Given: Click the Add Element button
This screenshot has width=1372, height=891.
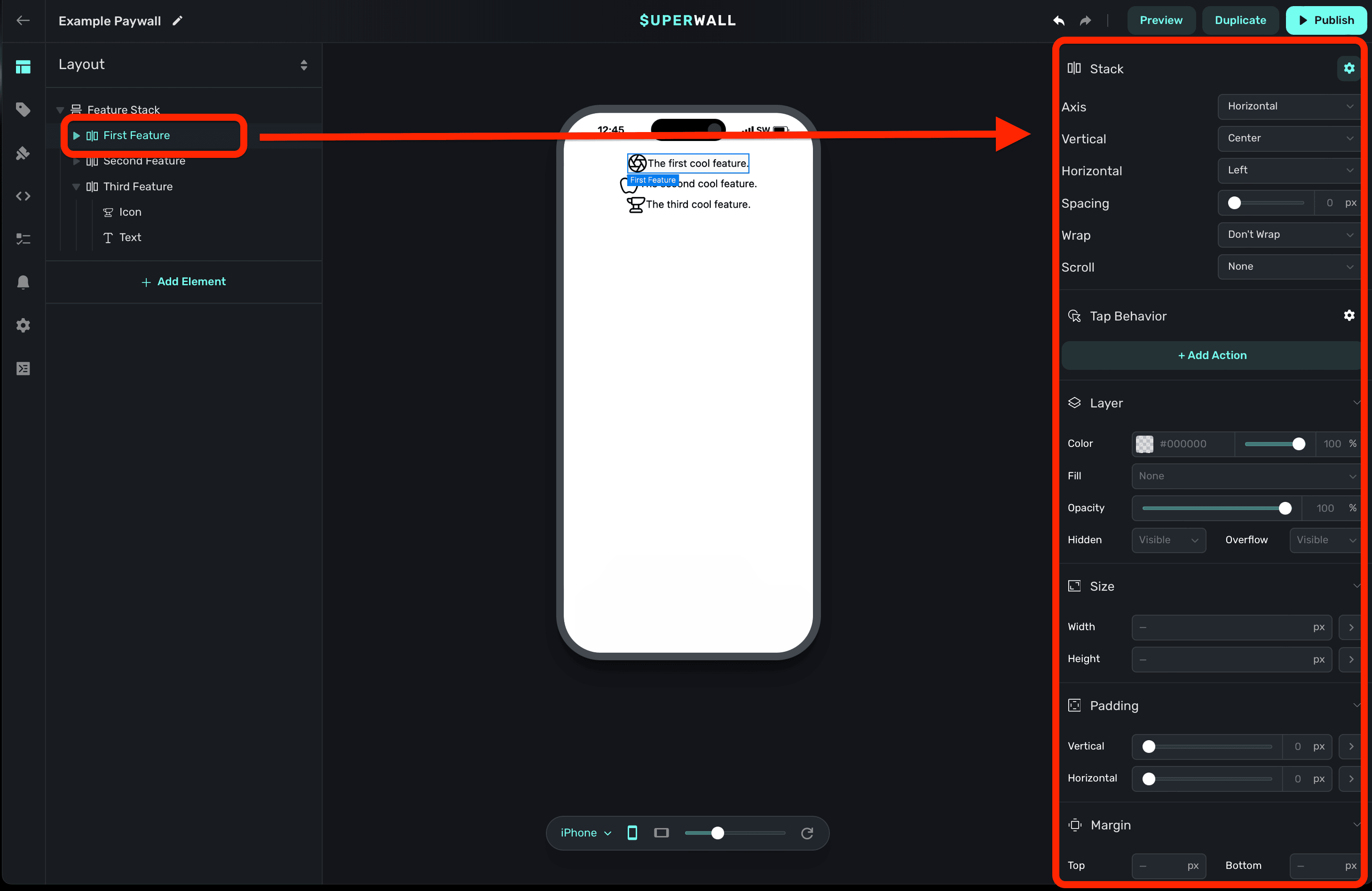Looking at the screenshot, I should (184, 282).
